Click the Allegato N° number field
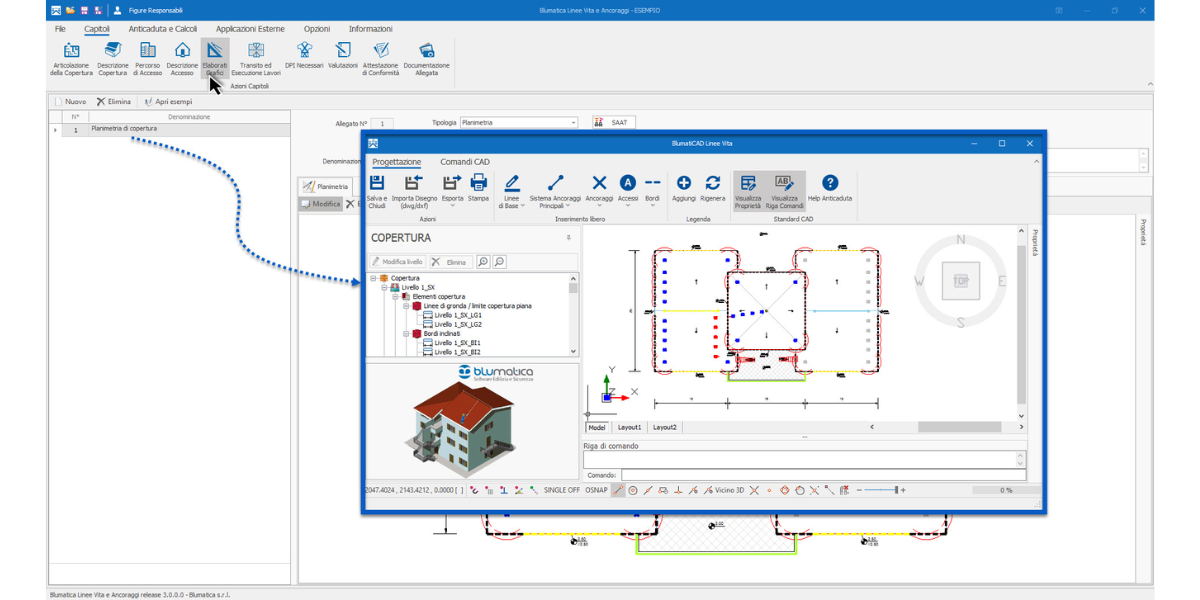Image resolution: width=1200 pixels, height=600 pixels. 381,124
